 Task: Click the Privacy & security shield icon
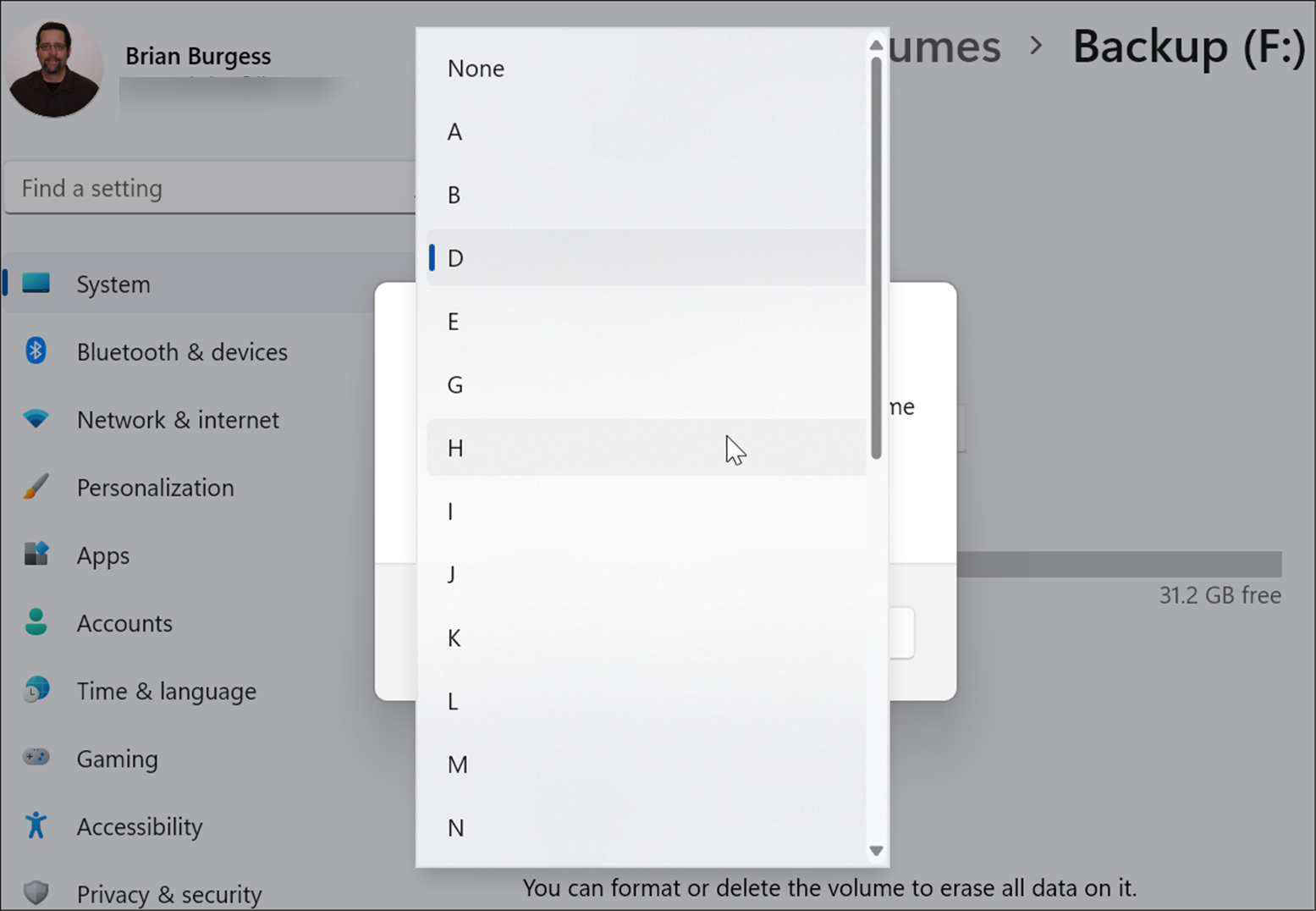[x=36, y=892]
